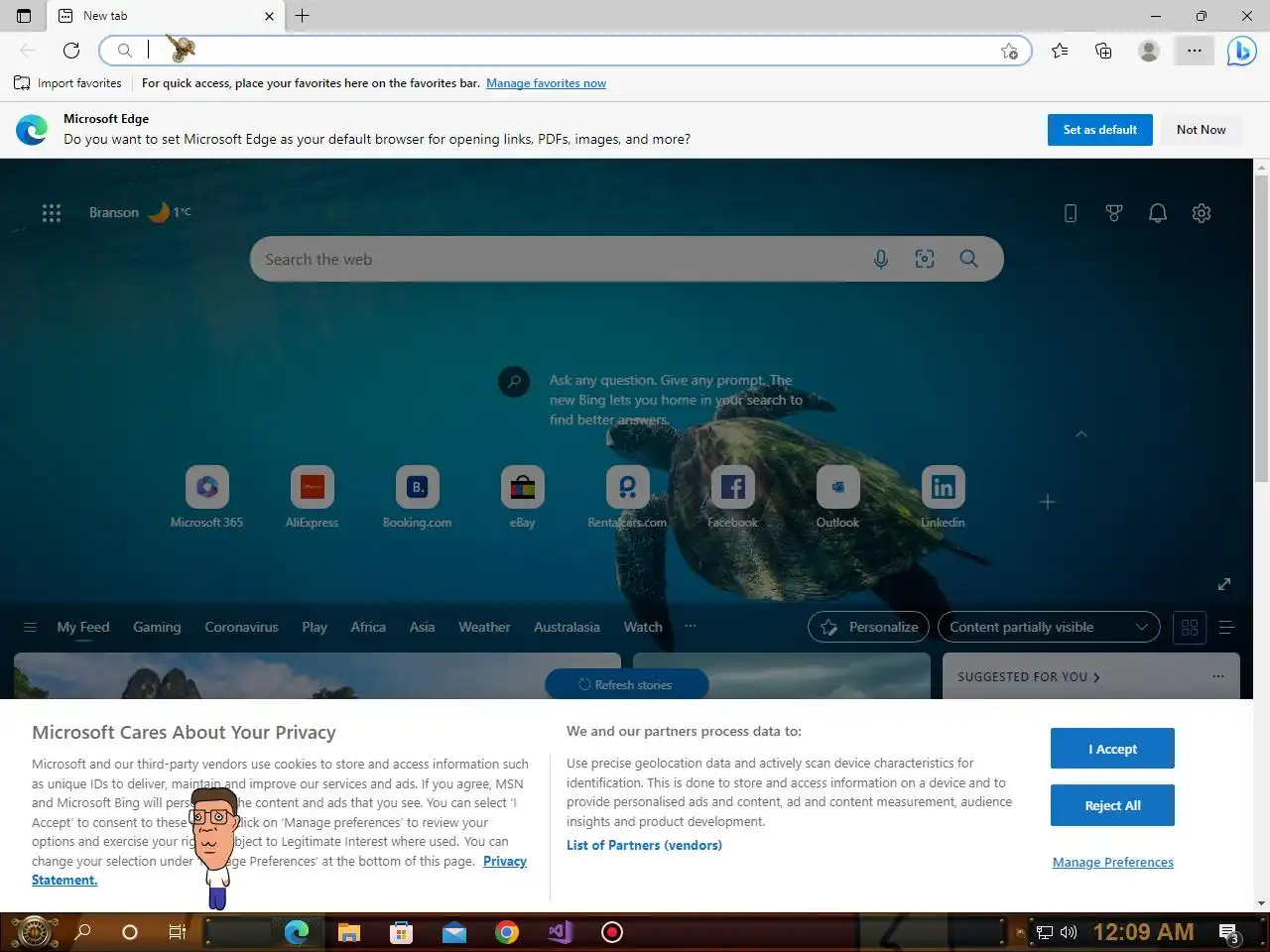1270x952 pixels.
Task: Click Refresh stories button
Action: tap(626, 684)
